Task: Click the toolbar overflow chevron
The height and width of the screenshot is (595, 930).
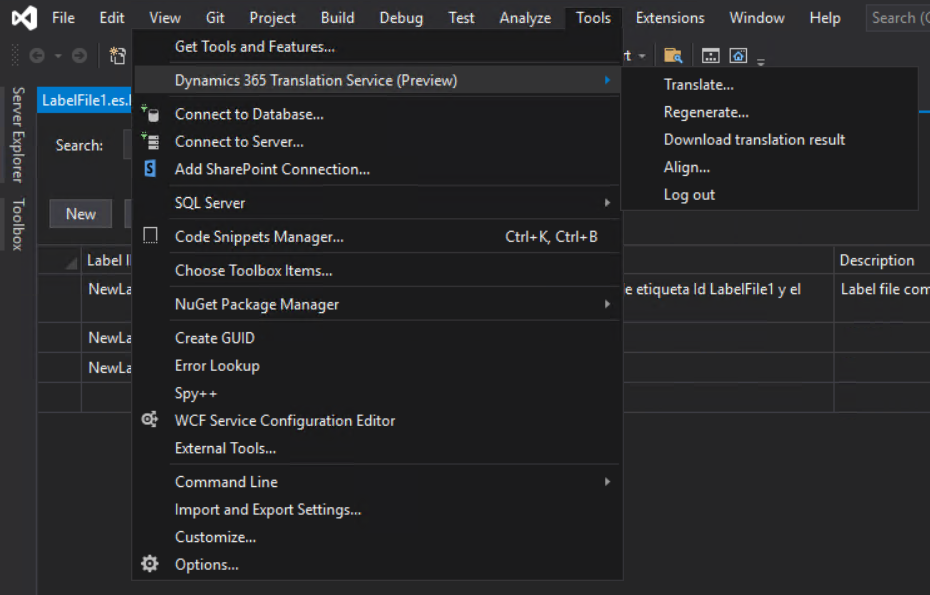Action: click(760, 60)
